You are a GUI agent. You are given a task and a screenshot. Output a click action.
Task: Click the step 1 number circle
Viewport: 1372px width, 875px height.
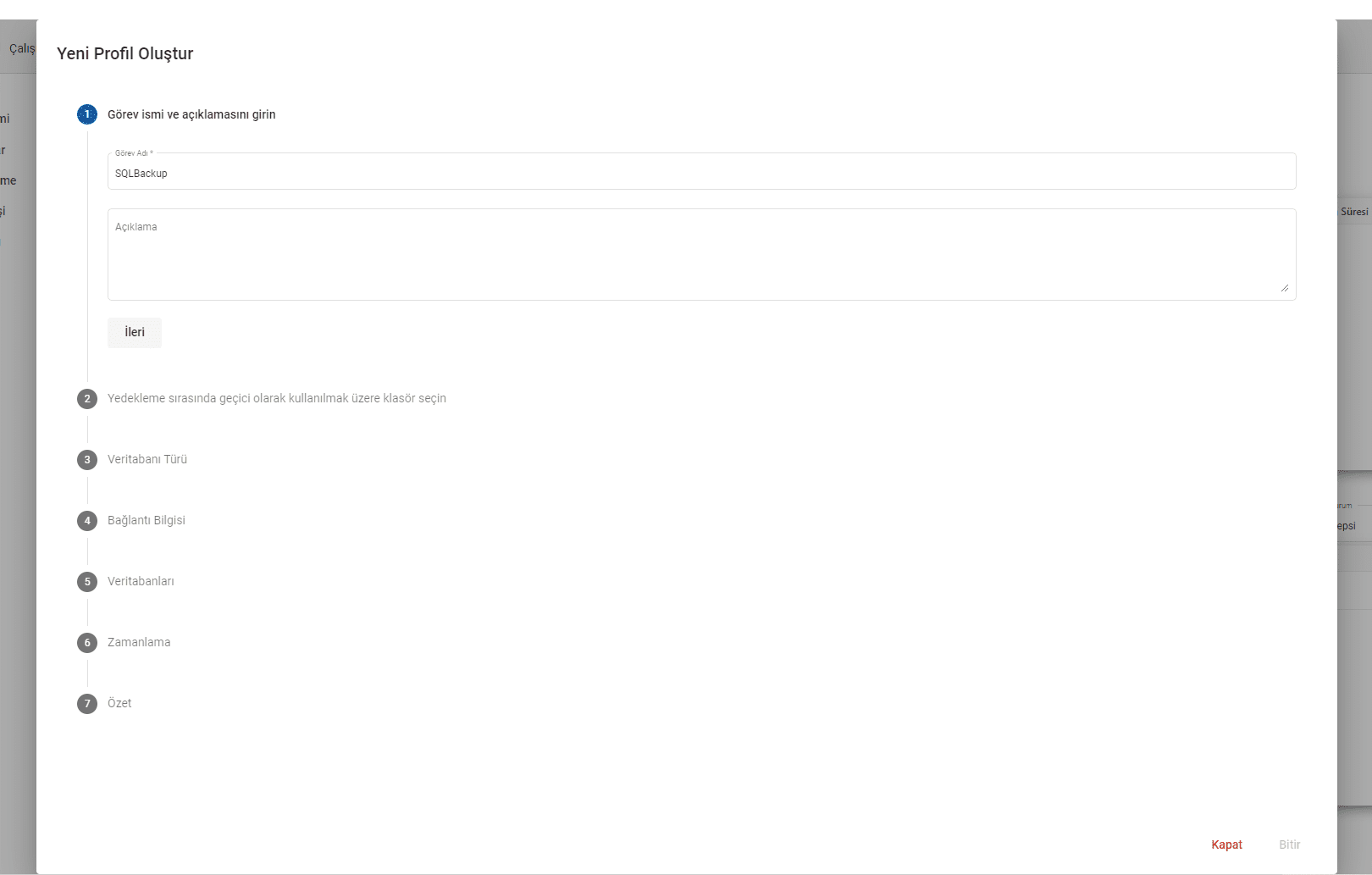click(x=87, y=114)
